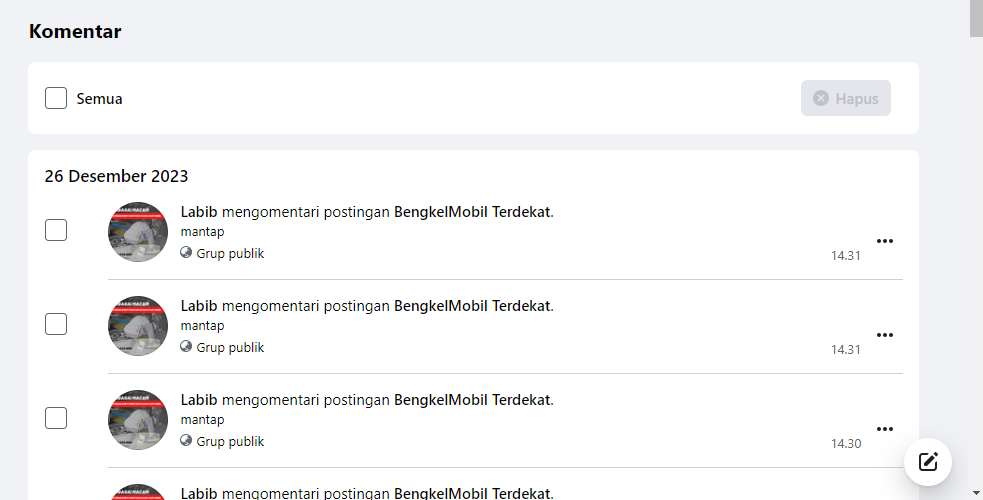The width and height of the screenshot is (983, 500).
Task: Open Labib profile link in second comment
Action: pyautogui.click(x=199, y=306)
